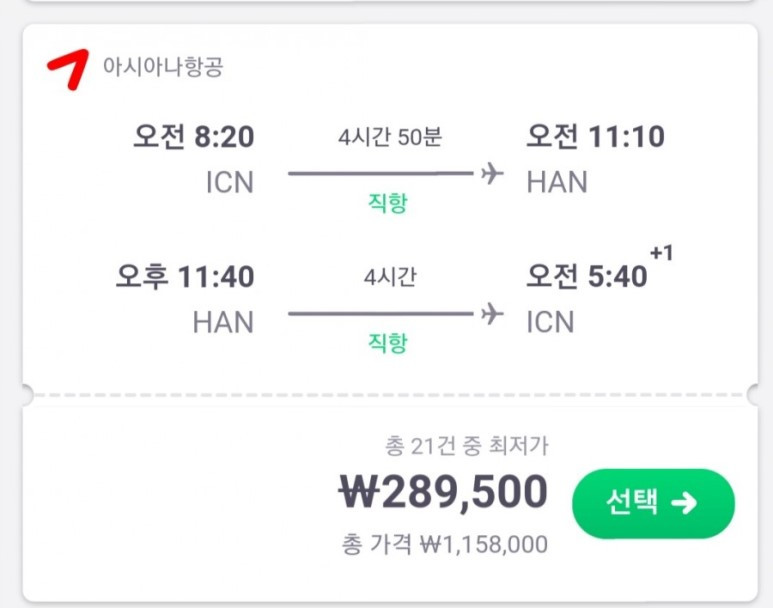773x608 pixels.
Task: Click the outbound flight airplane icon
Action: point(490,174)
